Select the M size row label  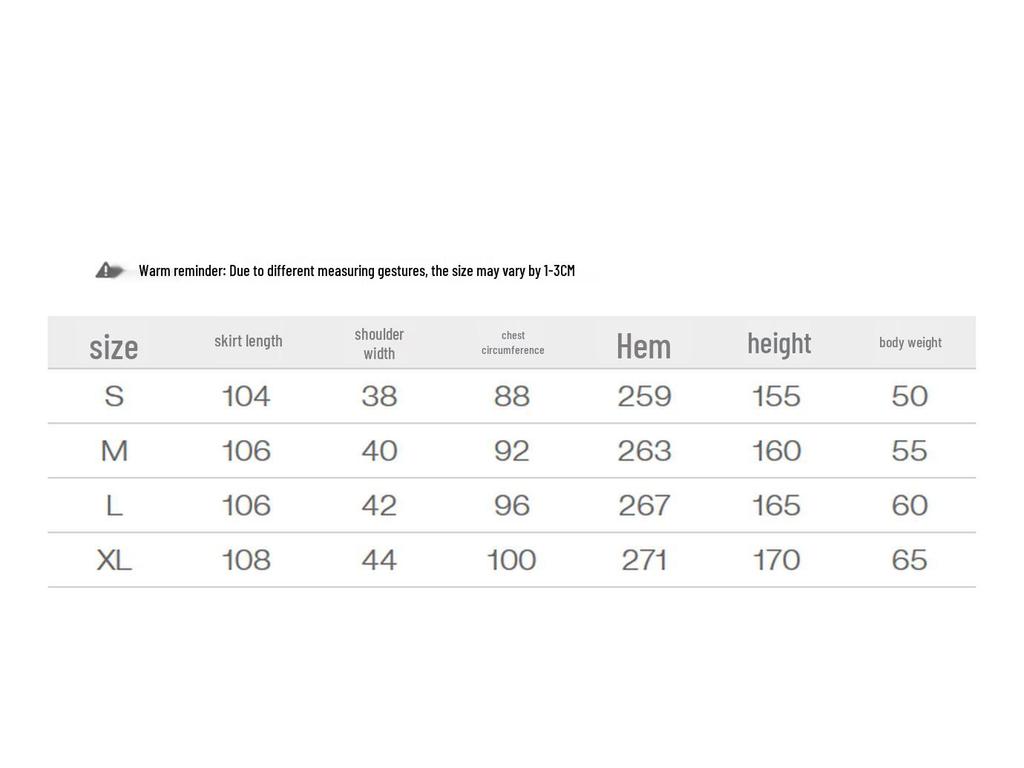coord(114,451)
